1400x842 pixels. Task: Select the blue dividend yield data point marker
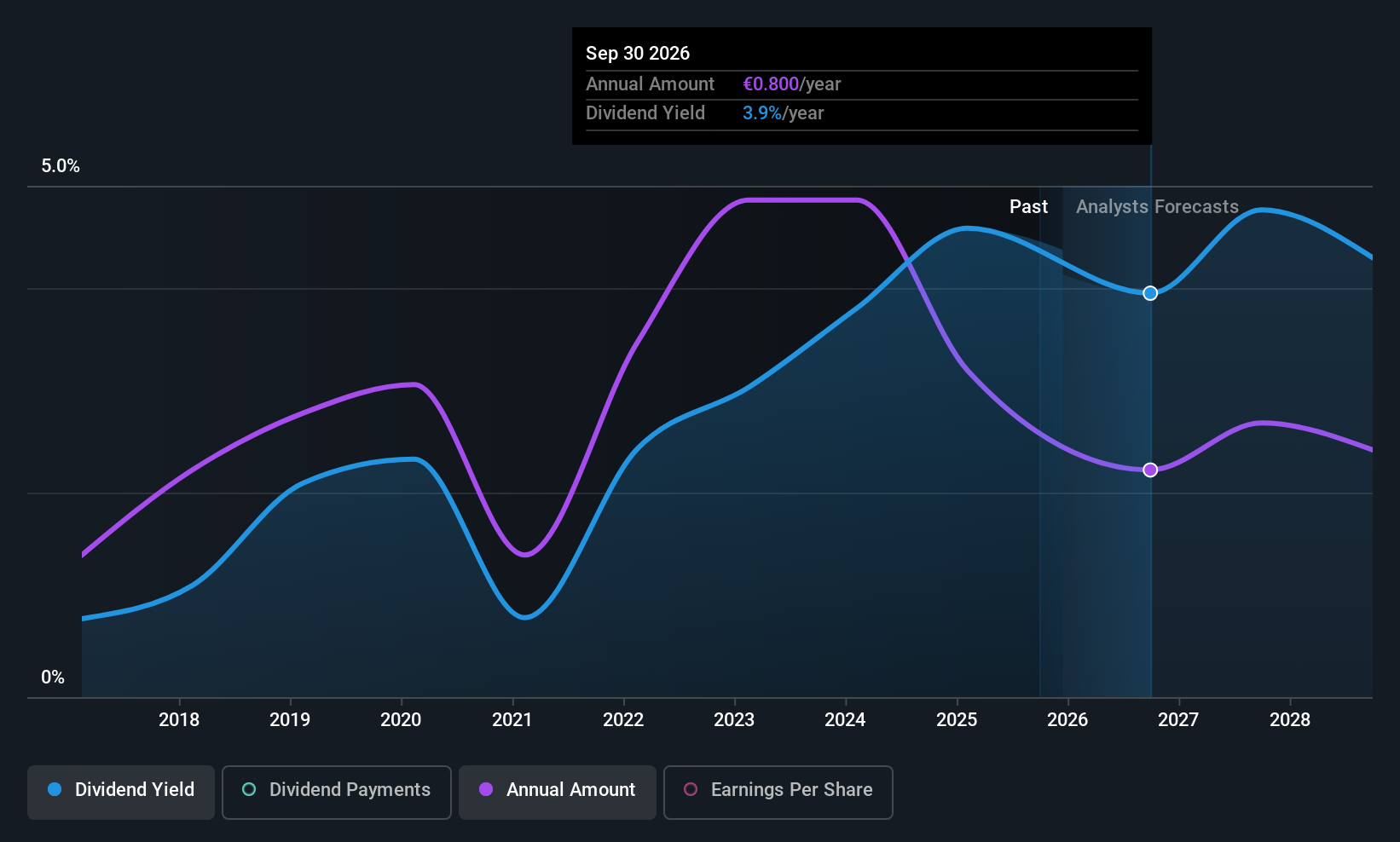[x=1150, y=293]
